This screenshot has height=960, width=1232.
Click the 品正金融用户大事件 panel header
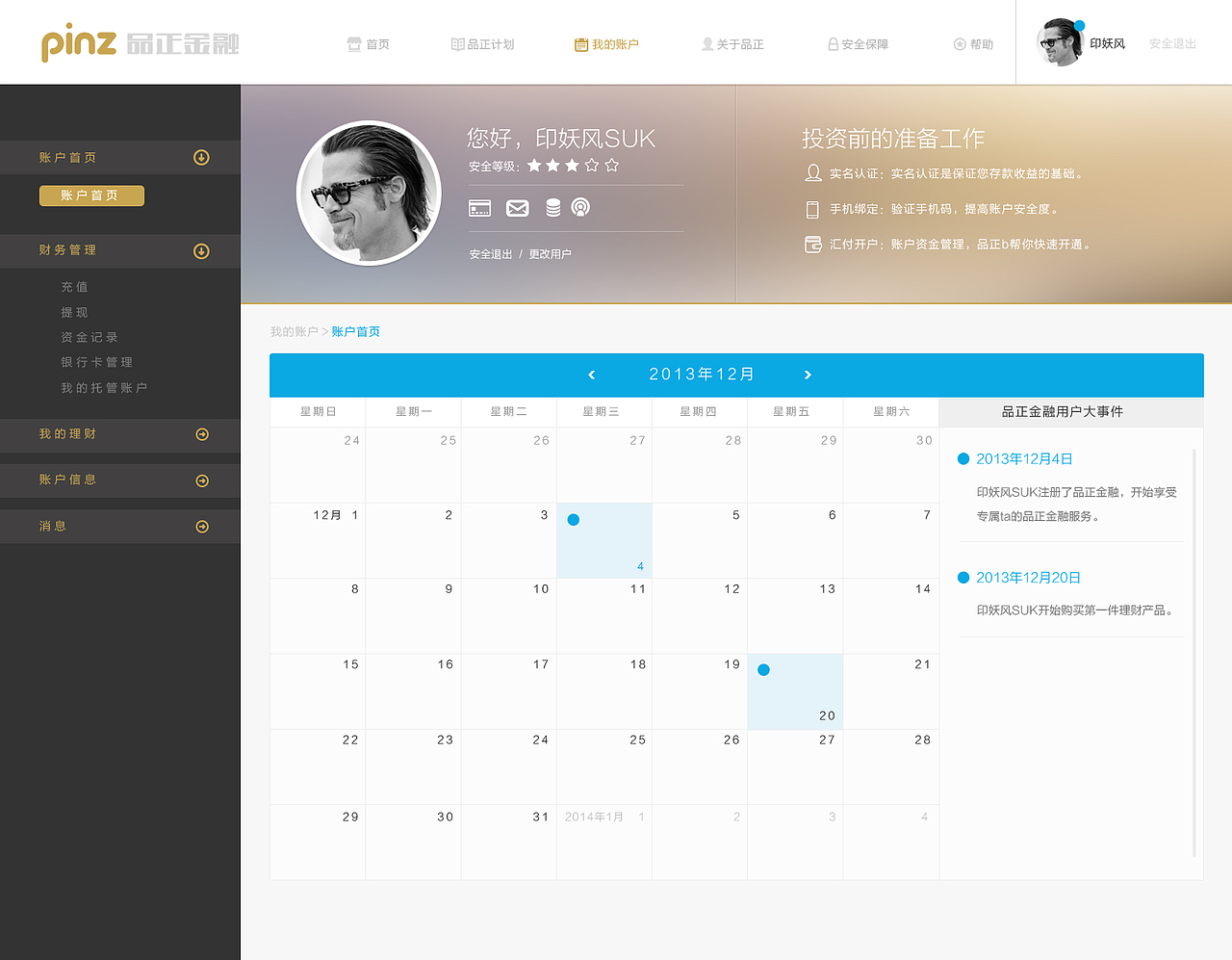pos(1063,411)
